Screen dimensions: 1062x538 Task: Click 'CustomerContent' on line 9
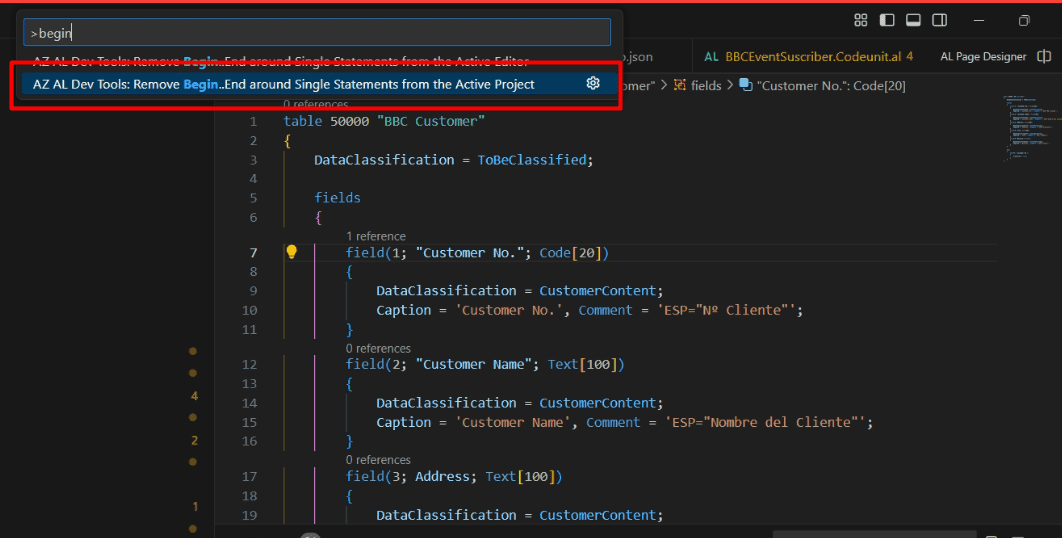pos(597,291)
